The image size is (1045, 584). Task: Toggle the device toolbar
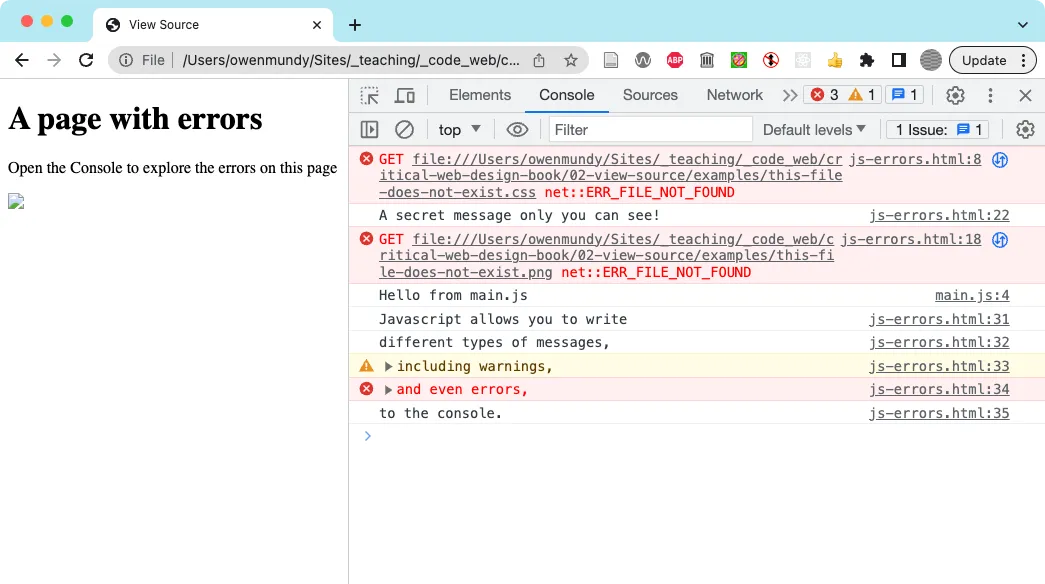(x=404, y=95)
